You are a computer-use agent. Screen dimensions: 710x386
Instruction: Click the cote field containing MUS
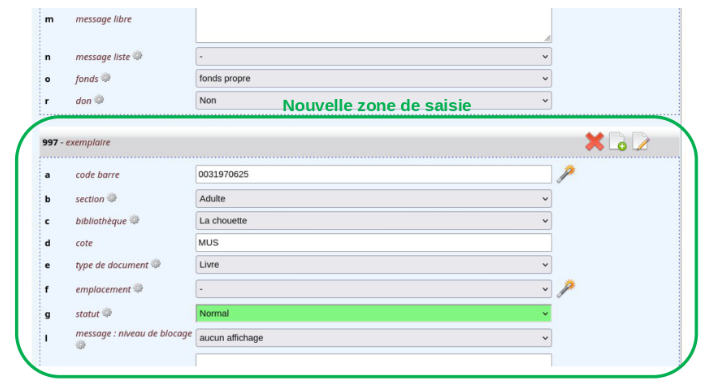374,242
